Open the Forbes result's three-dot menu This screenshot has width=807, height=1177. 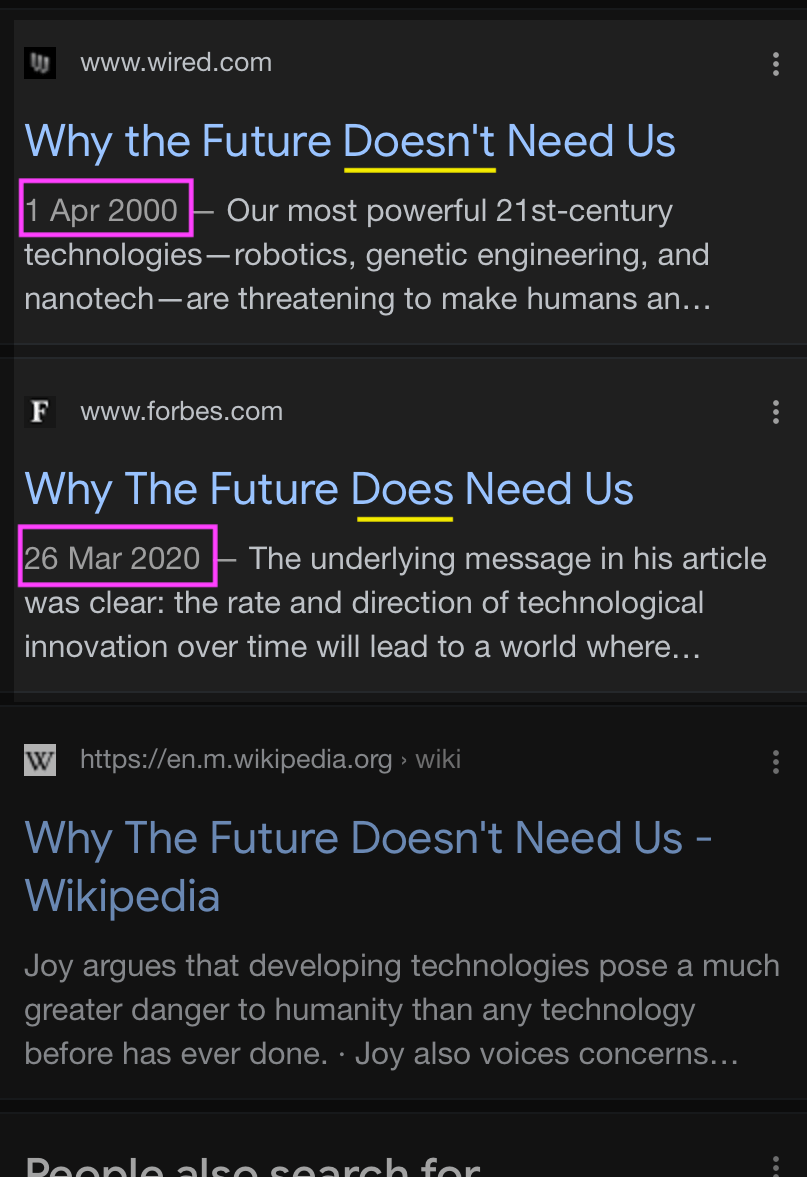point(776,412)
